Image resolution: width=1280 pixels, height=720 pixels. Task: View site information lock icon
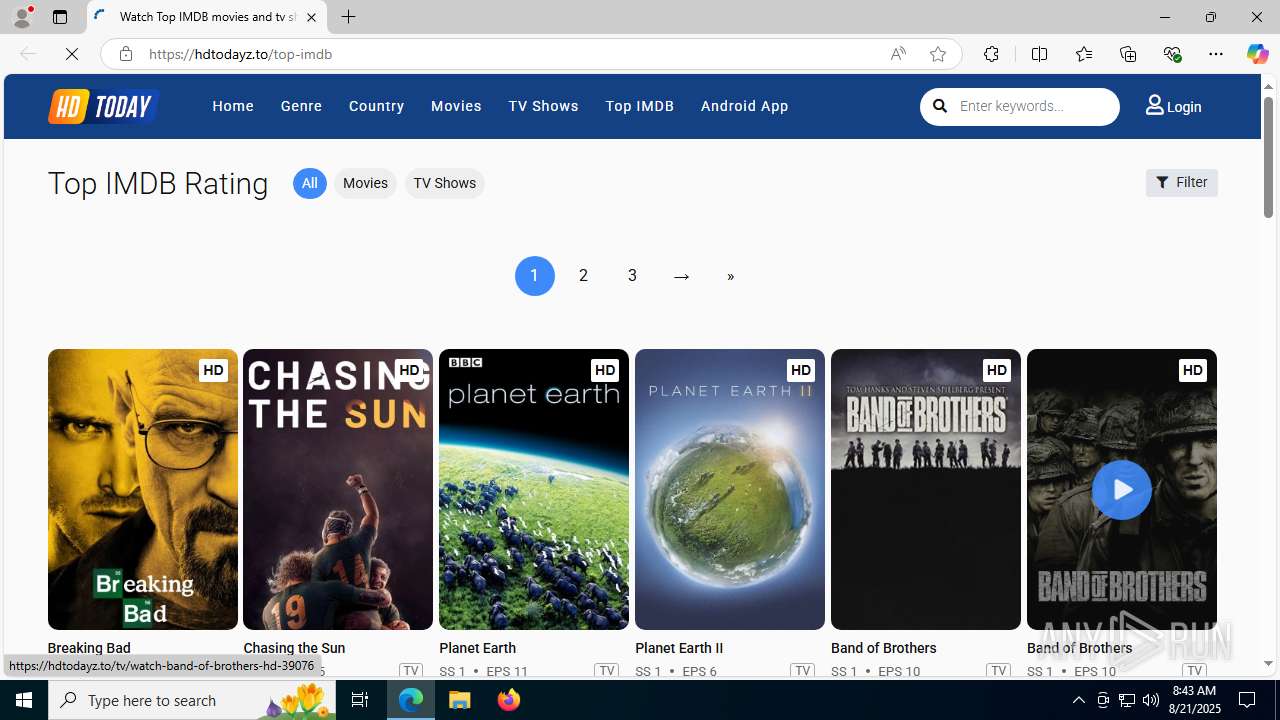tap(125, 54)
